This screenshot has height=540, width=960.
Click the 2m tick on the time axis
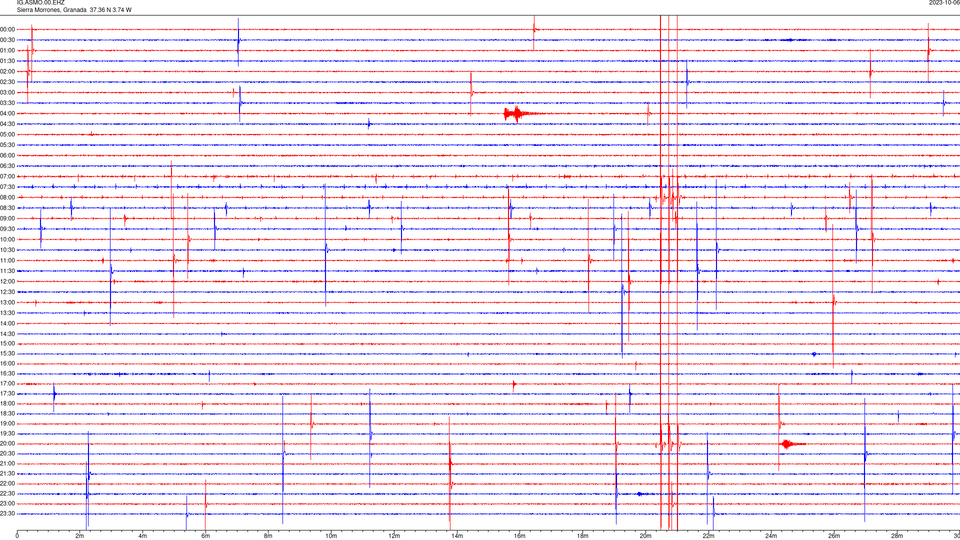80,536
